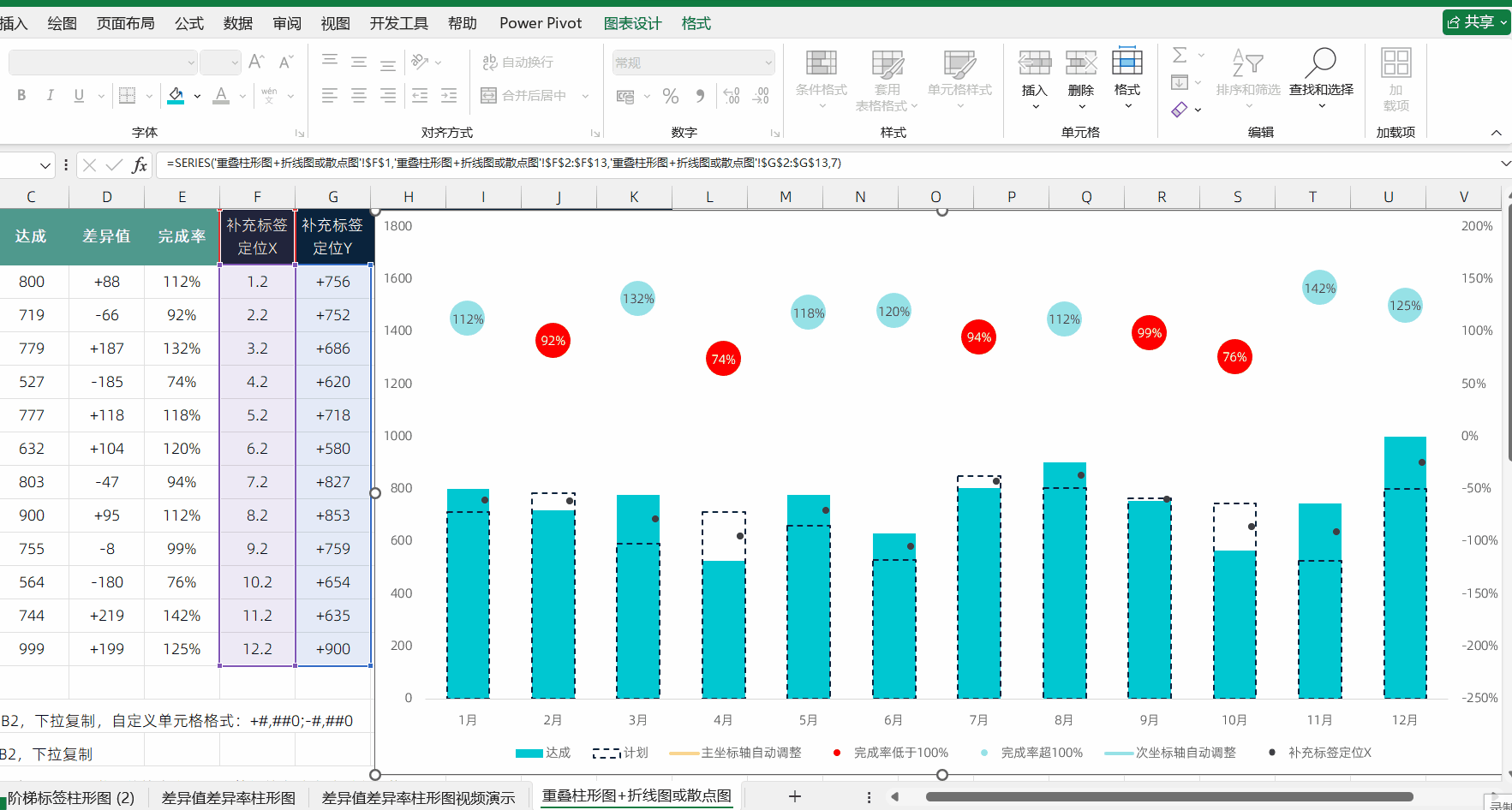
Task: Toggle italic formatting
Action: point(50,96)
